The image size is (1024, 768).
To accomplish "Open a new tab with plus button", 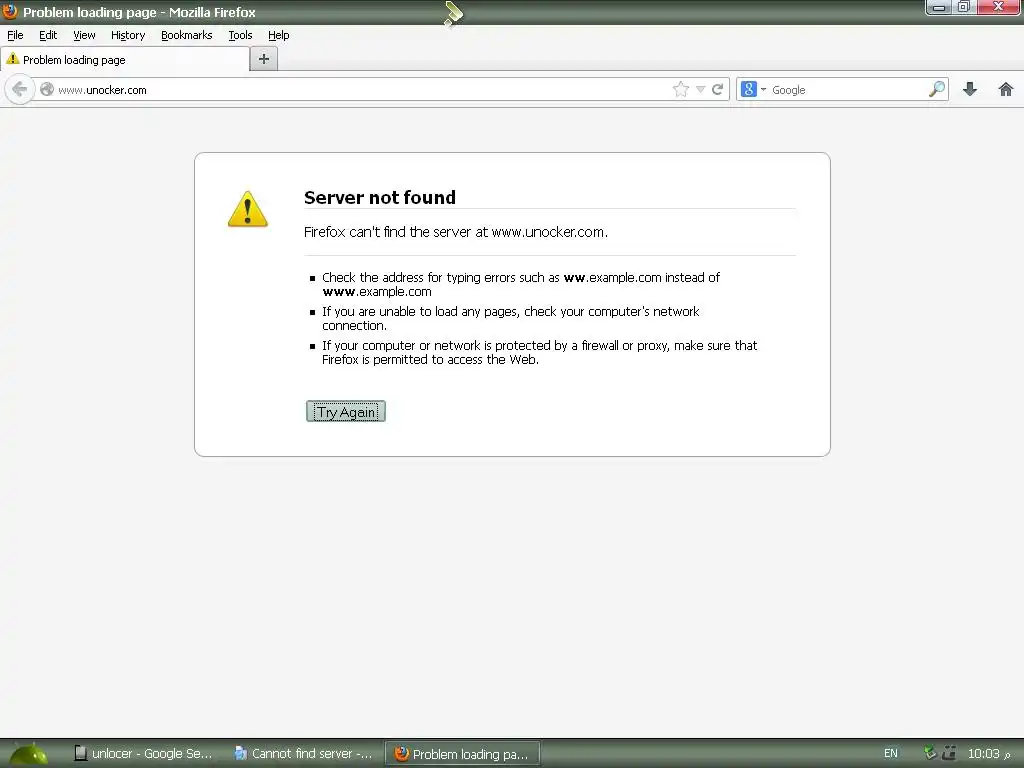I will (x=264, y=59).
